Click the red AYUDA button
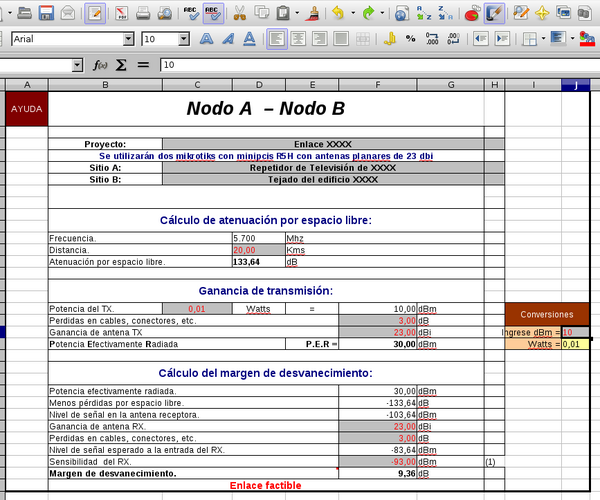Viewport: 600px width, 500px height. (x=27, y=109)
